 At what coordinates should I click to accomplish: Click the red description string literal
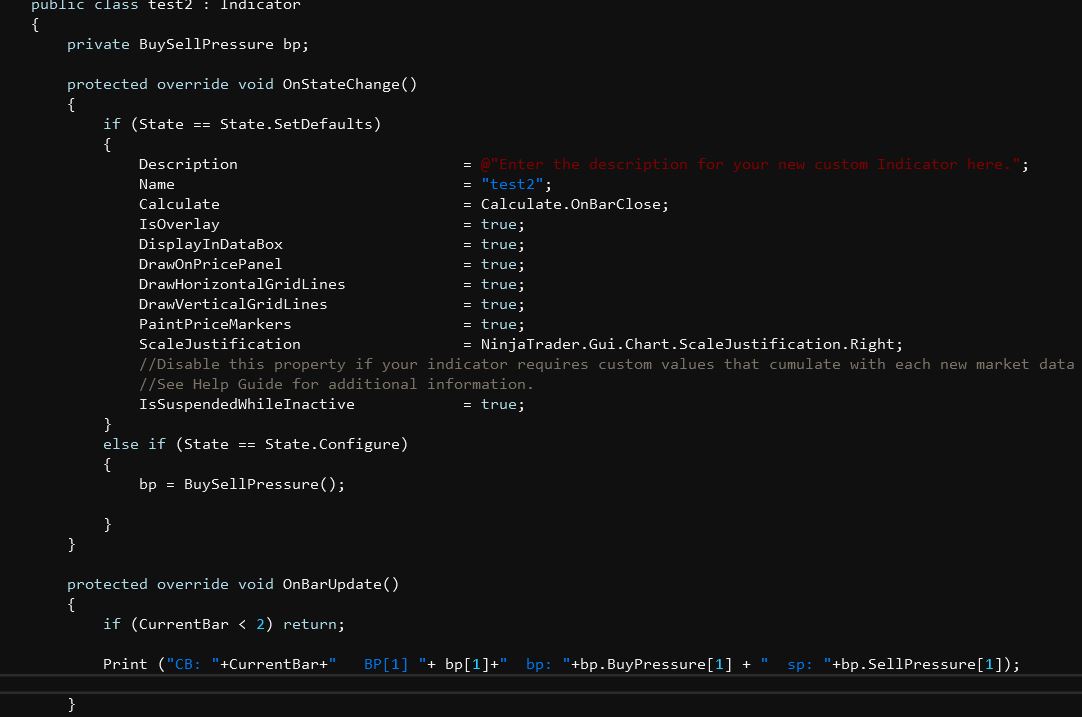point(750,164)
